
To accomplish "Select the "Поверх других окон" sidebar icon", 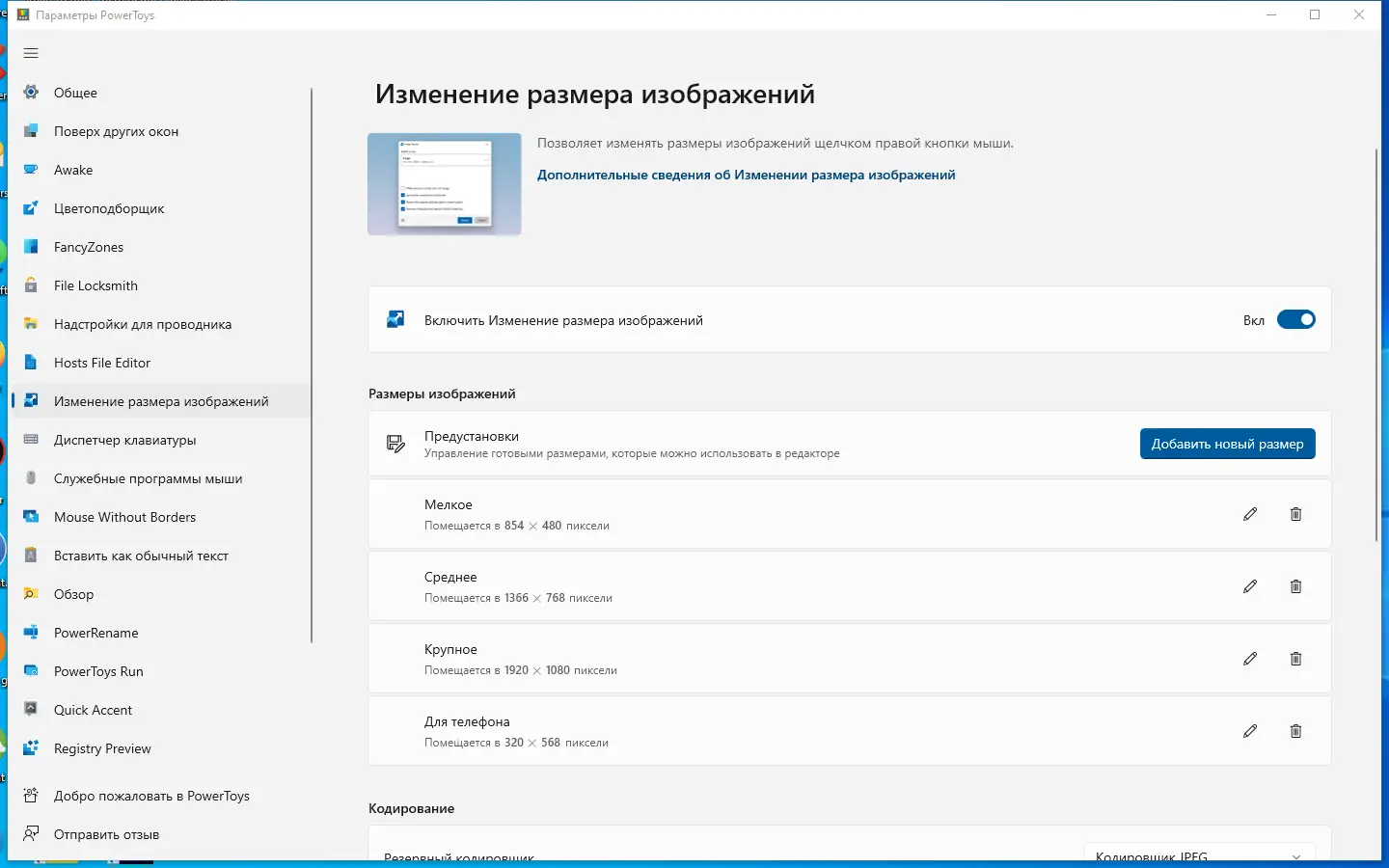I will tap(31, 131).
